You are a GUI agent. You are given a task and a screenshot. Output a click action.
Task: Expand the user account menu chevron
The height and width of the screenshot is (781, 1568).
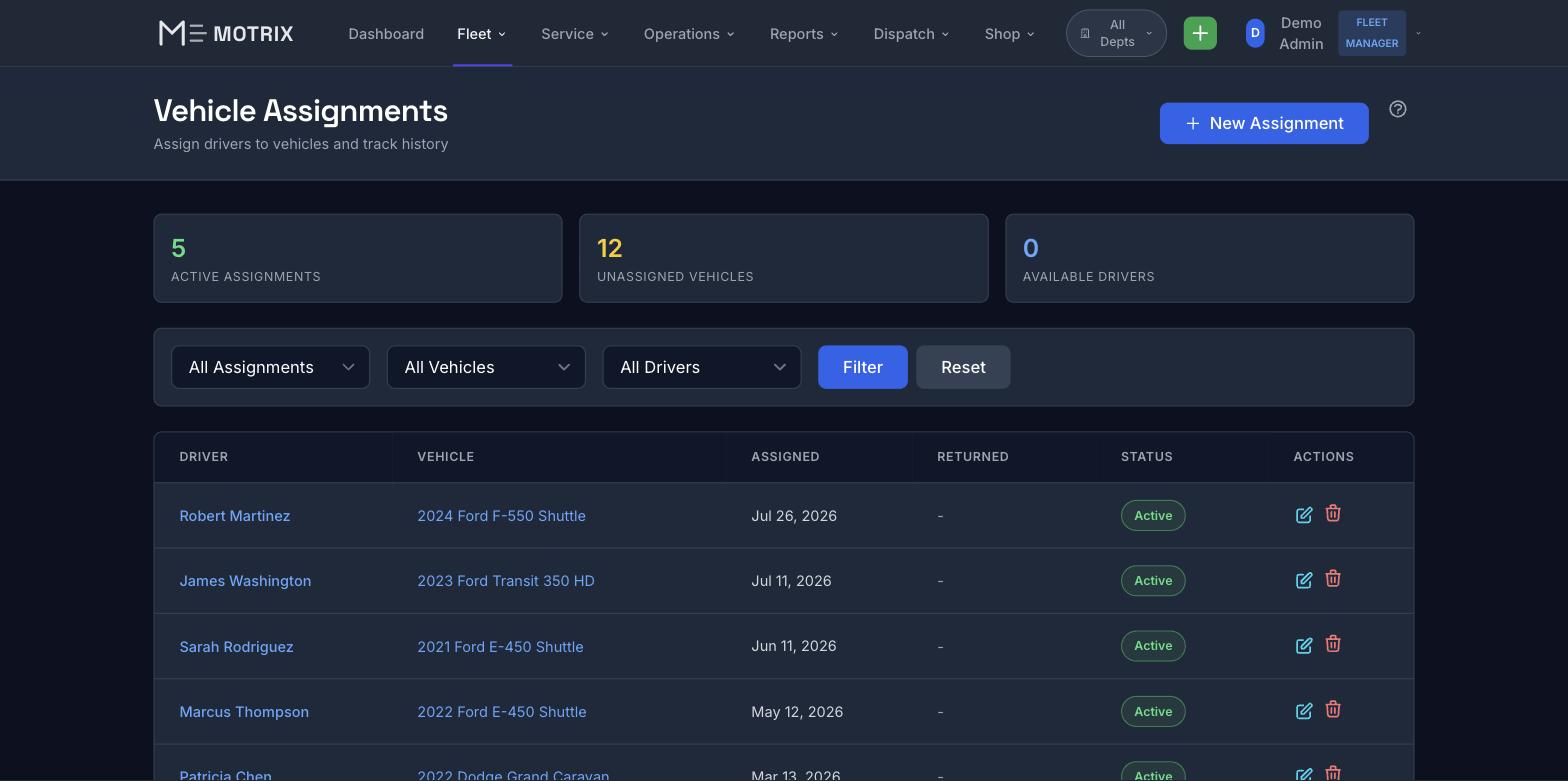tap(1418, 33)
